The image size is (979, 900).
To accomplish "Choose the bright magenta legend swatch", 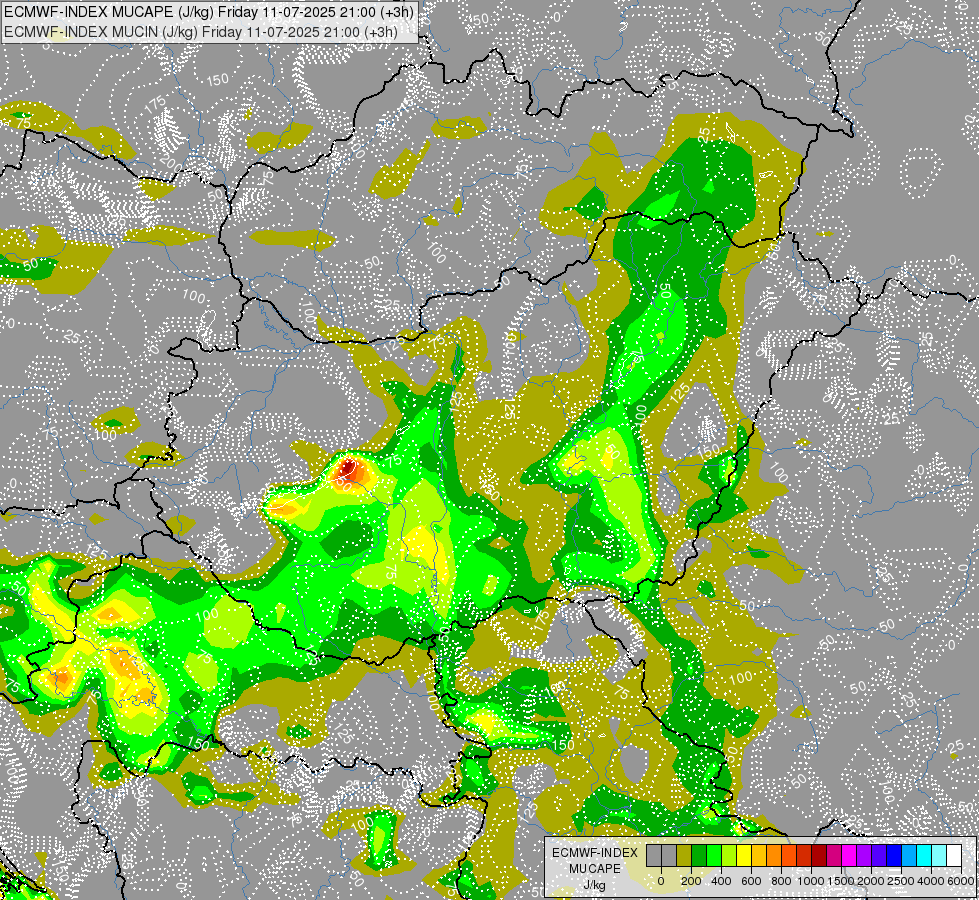I will [850, 856].
